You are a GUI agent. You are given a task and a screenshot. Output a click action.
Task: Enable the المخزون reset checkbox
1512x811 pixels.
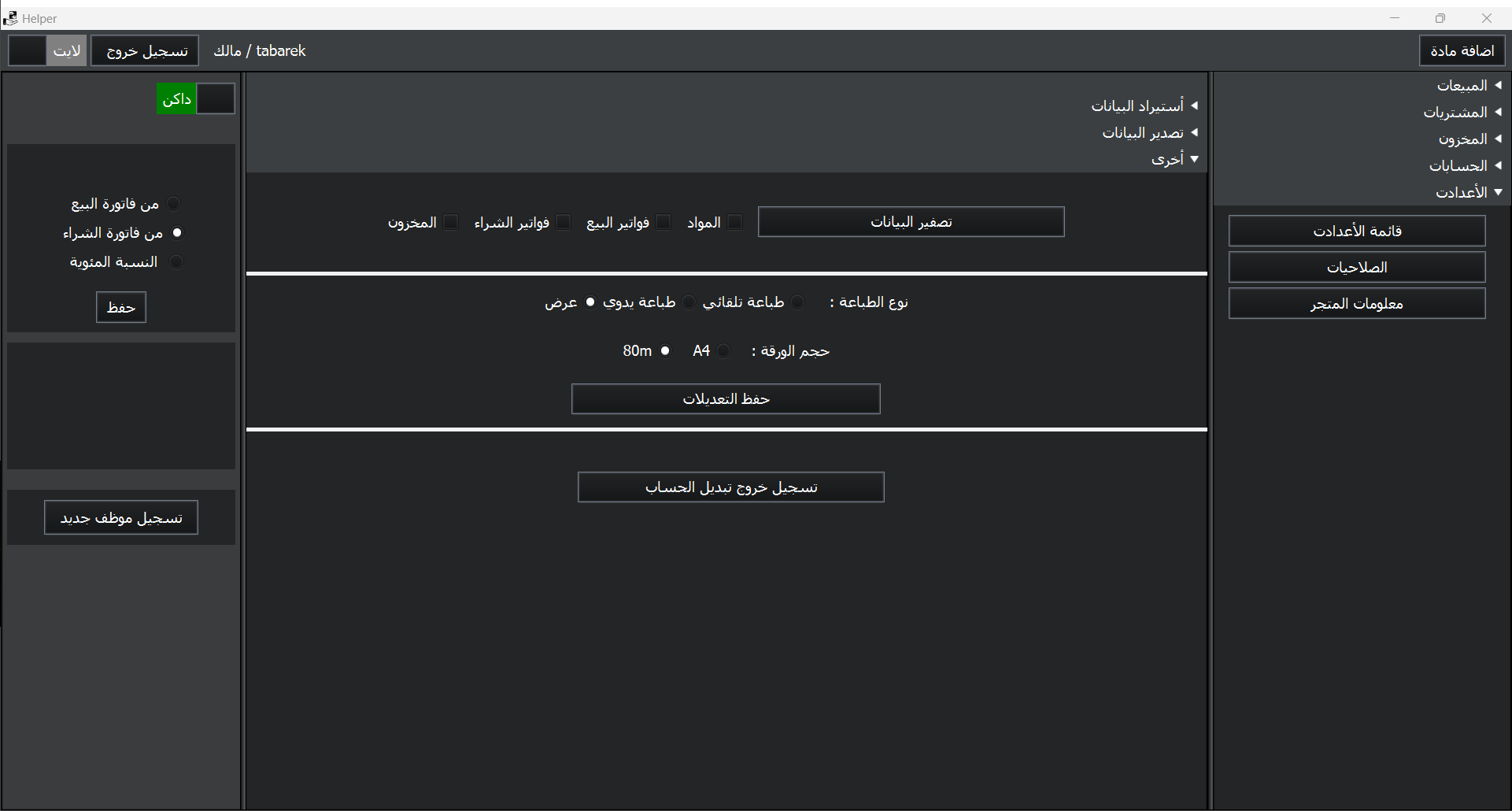(x=450, y=222)
